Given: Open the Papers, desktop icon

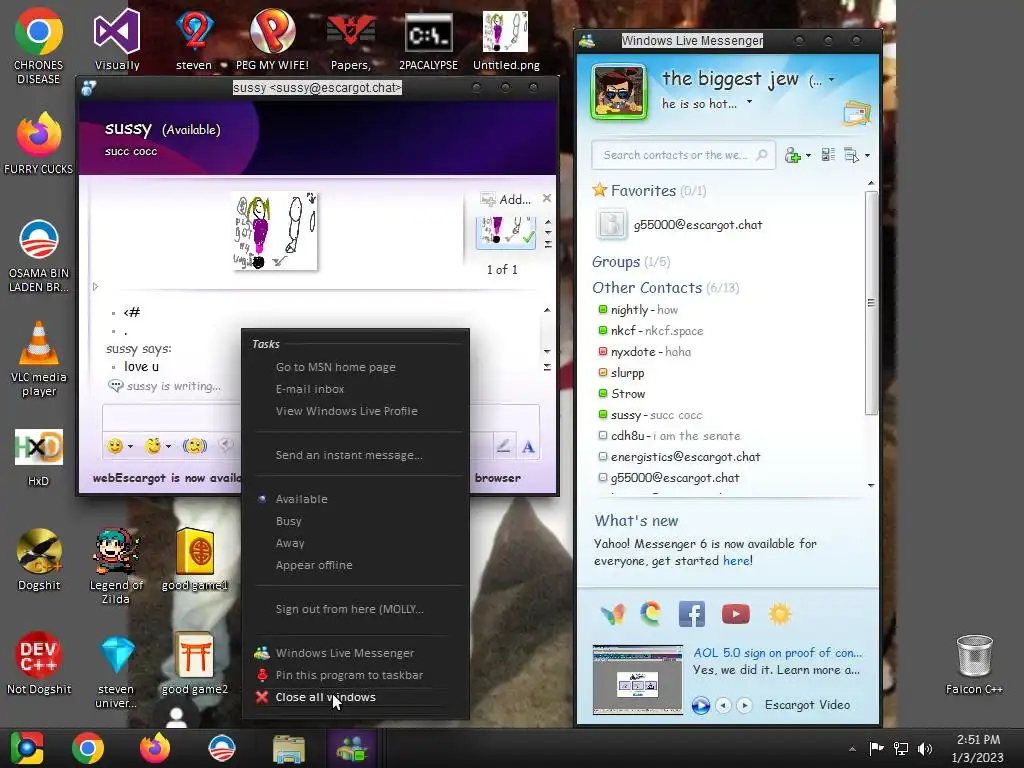Looking at the screenshot, I should coord(351,39).
